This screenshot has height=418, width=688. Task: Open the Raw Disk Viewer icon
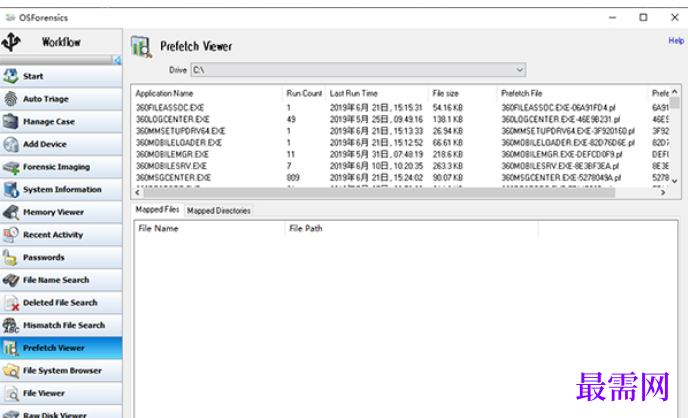click(x=11, y=414)
